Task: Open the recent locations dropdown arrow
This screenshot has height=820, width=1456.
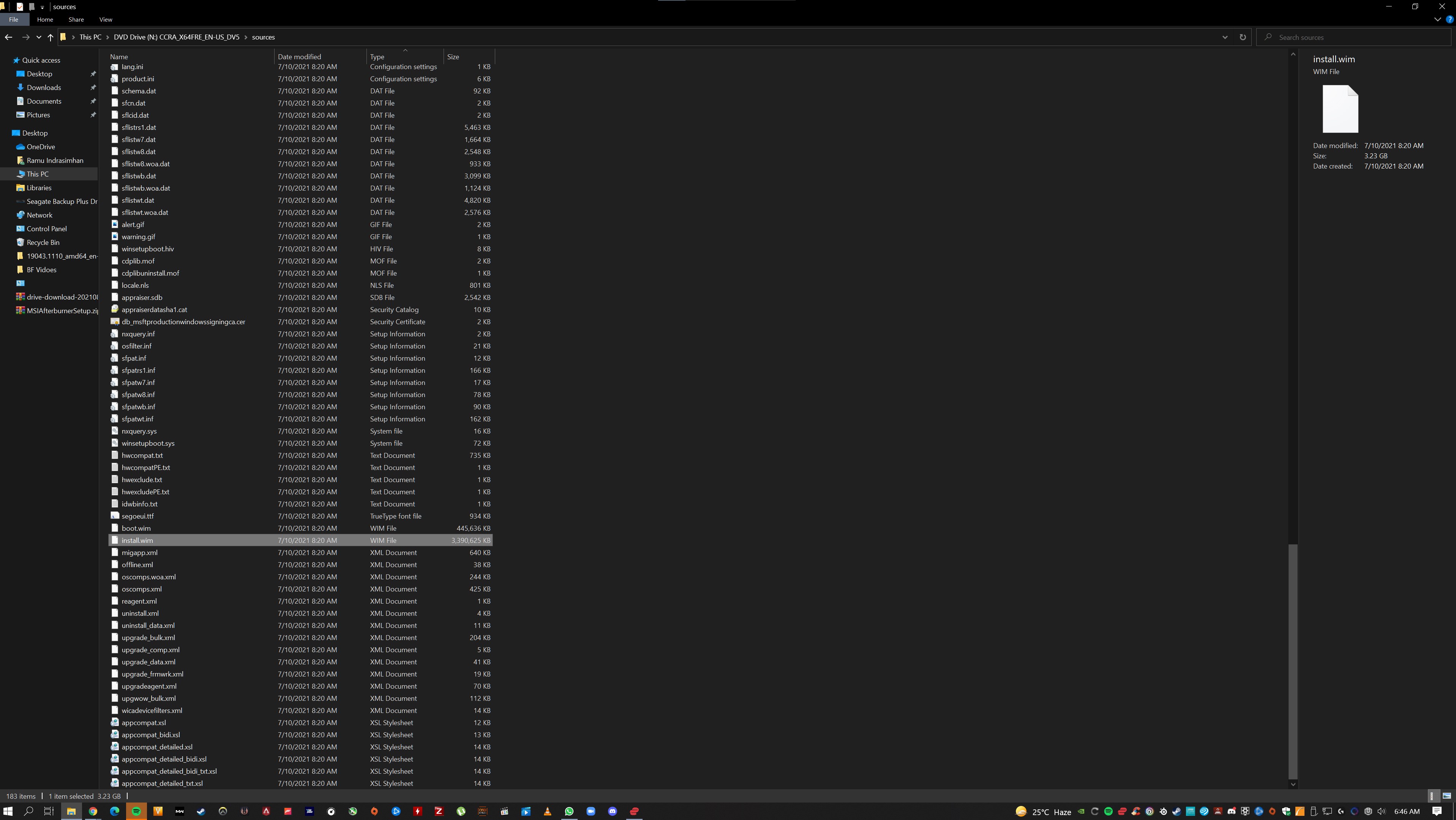Action: 38,37
